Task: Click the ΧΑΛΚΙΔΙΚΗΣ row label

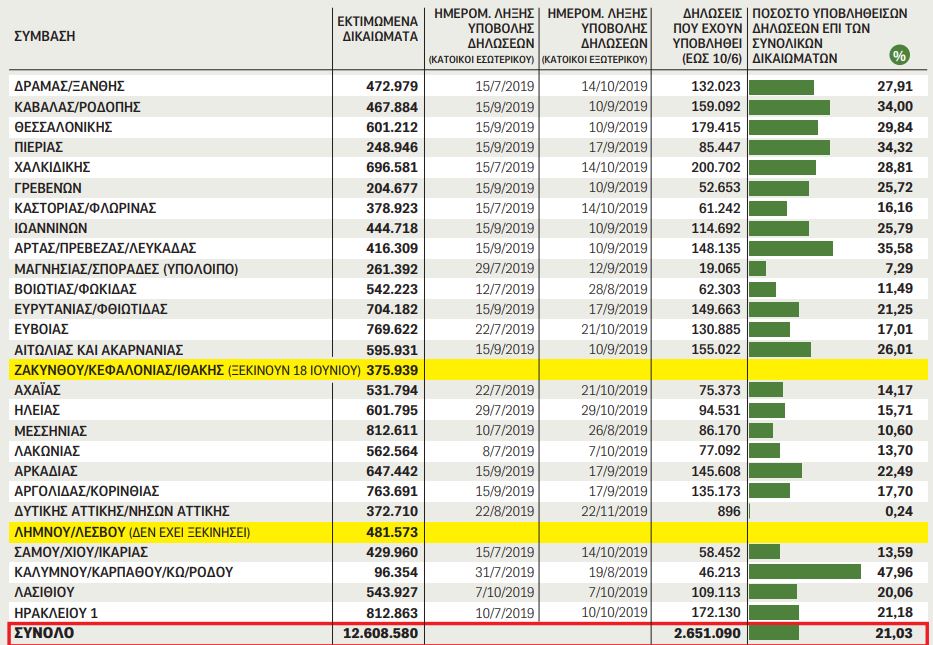Action: [53, 167]
